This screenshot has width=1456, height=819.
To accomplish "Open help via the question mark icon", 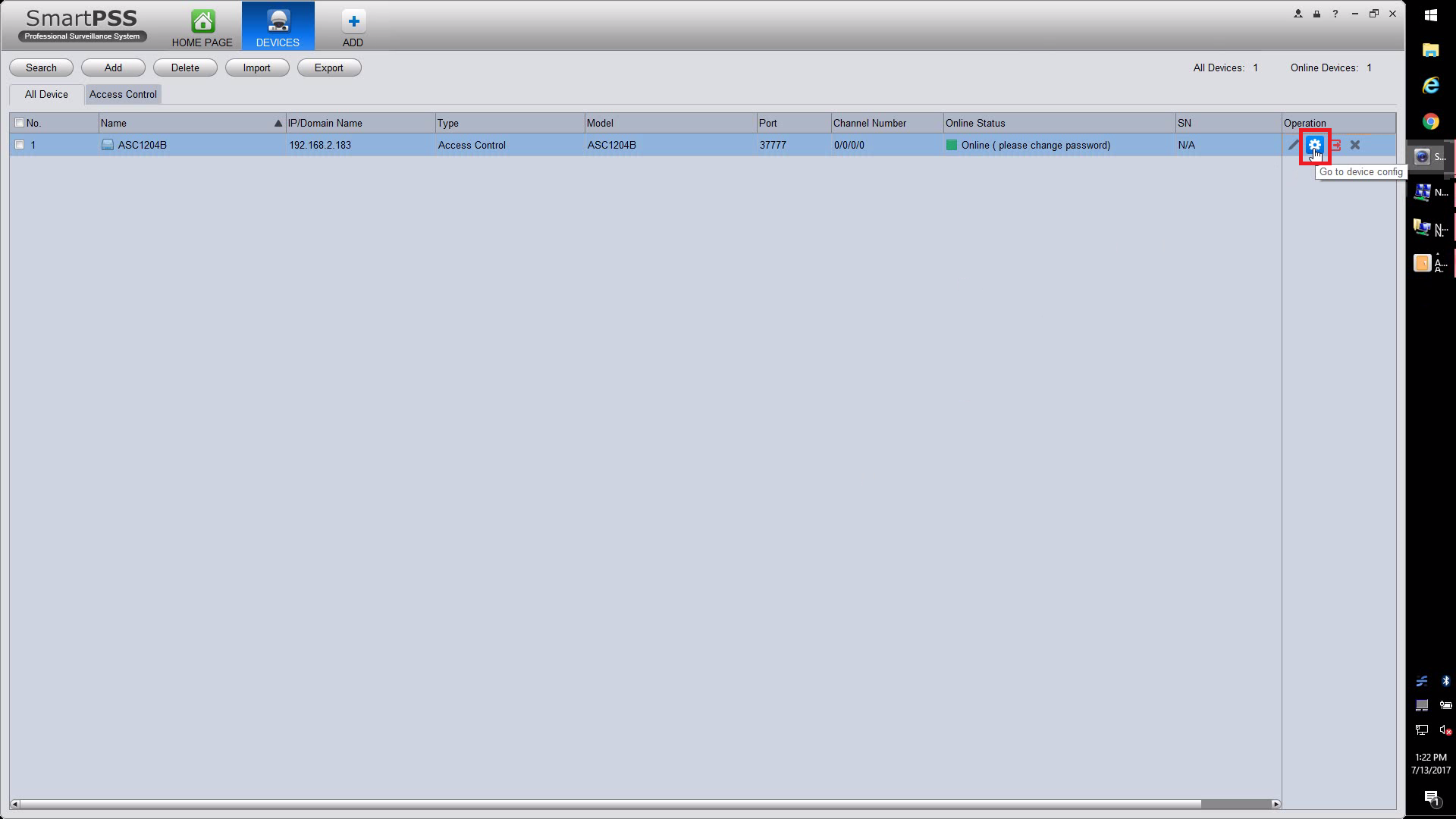I will pyautogui.click(x=1335, y=14).
